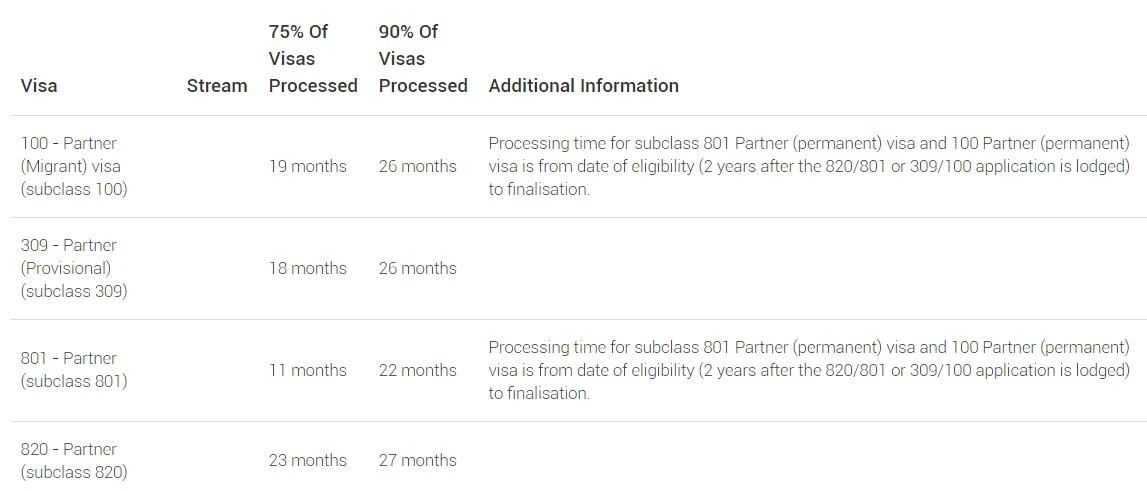Select the 11 months cell
The width and height of the screenshot is (1147, 491).
(x=308, y=370)
